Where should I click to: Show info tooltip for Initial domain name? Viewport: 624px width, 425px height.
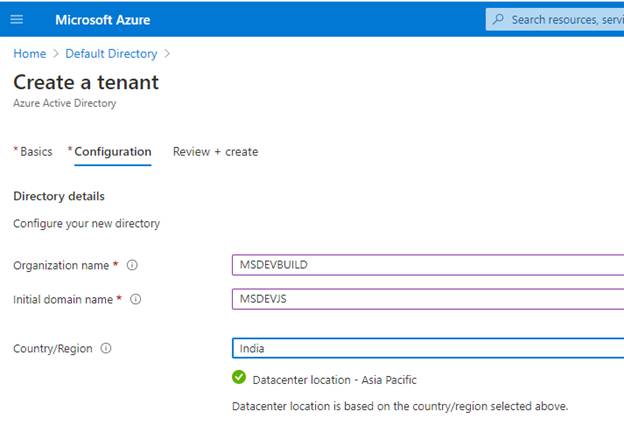[x=136, y=299]
